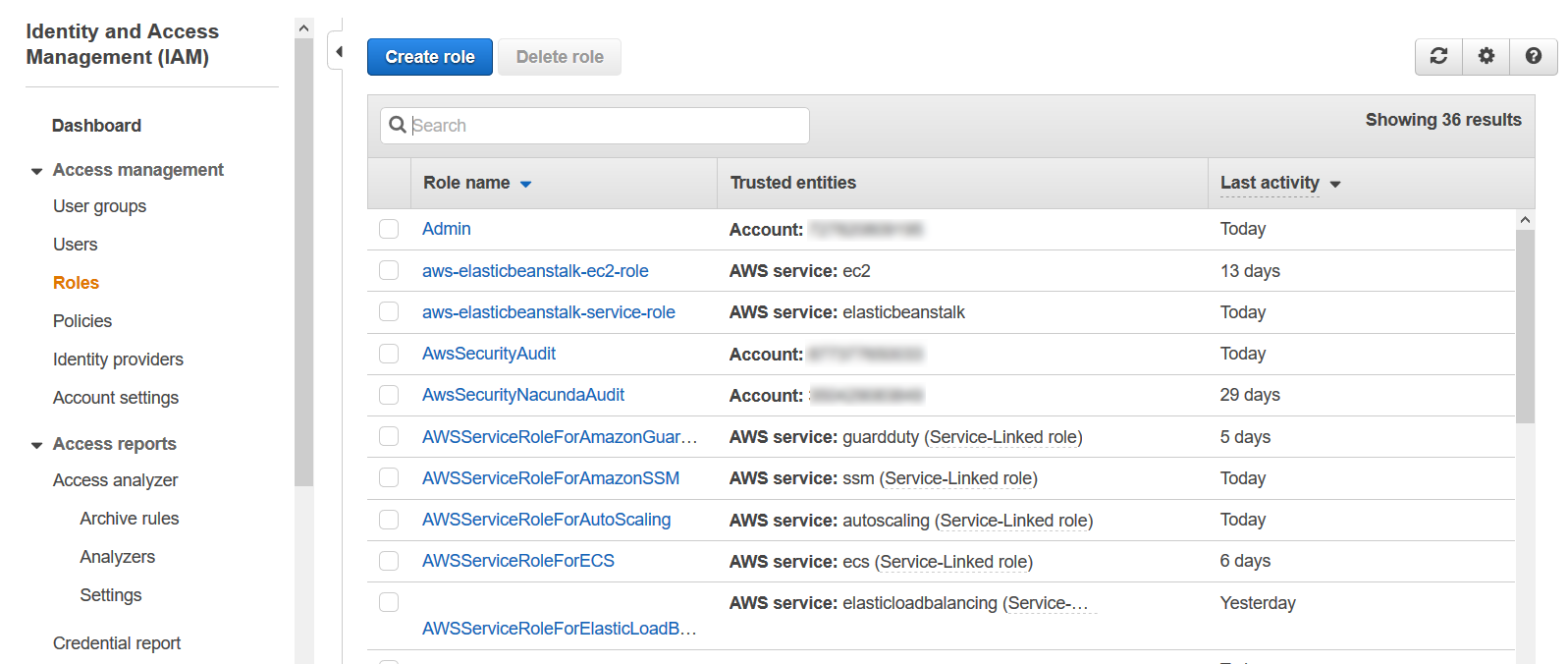Tick the AWSServiceRoleForAmazonSSM checkbox
Viewport: 1568px width, 664px height.
(389, 477)
